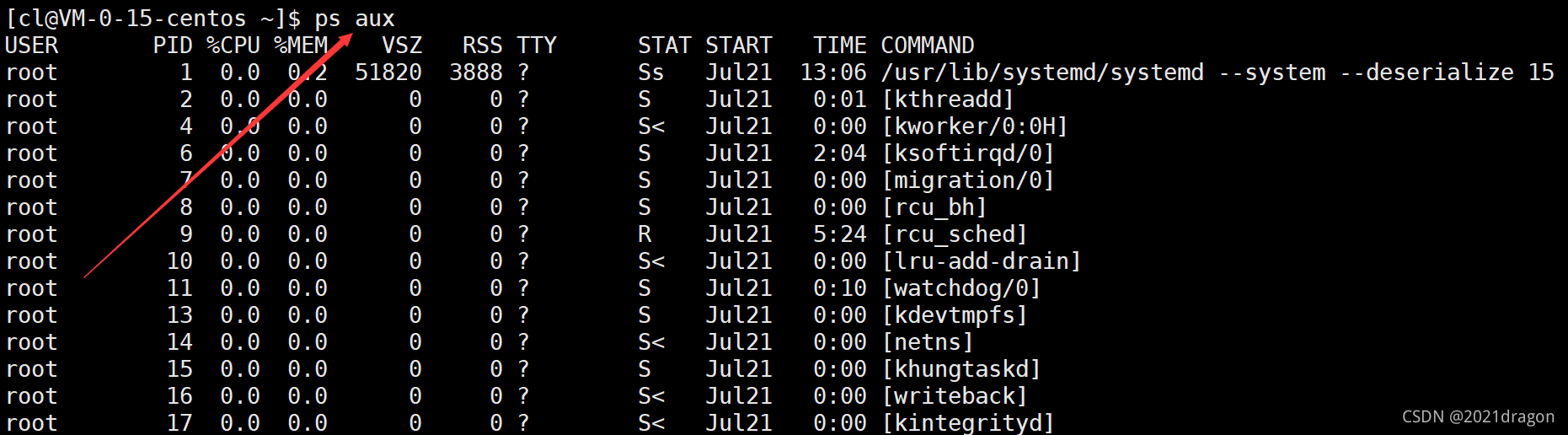Click the %CPU column header

click(x=233, y=46)
